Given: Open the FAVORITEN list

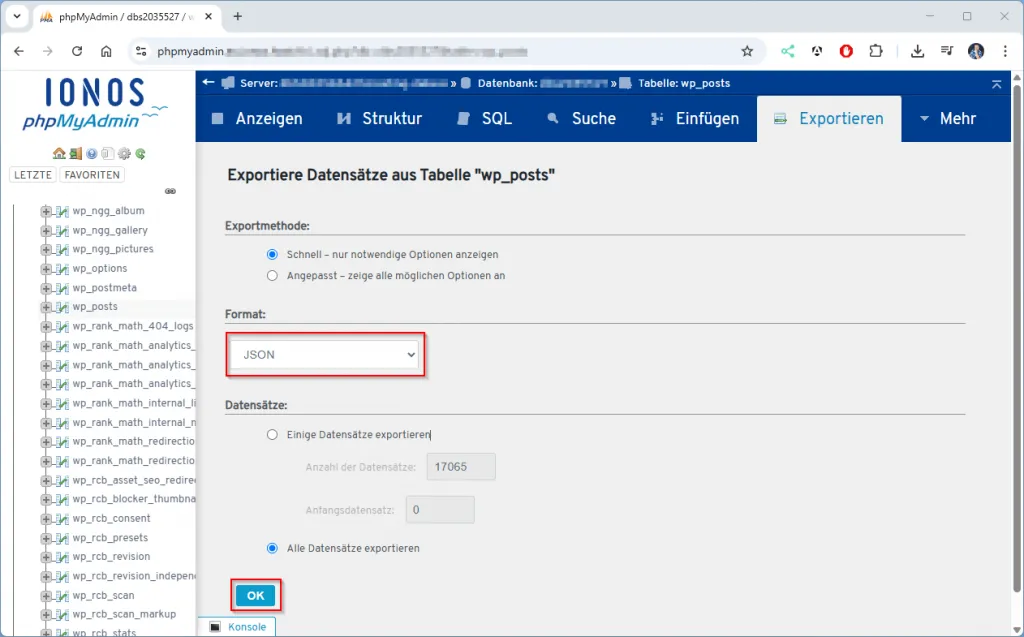Looking at the screenshot, I should coord(91,174).
